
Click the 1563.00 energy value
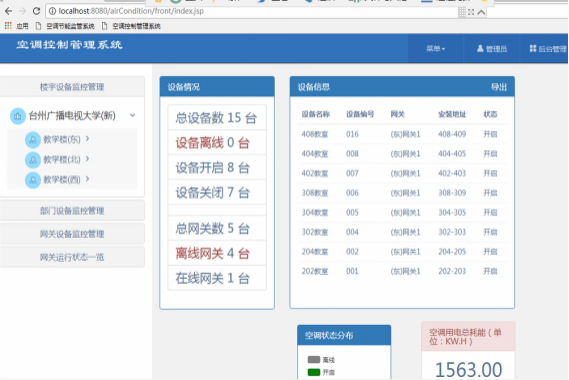click(x=468, y=370)
